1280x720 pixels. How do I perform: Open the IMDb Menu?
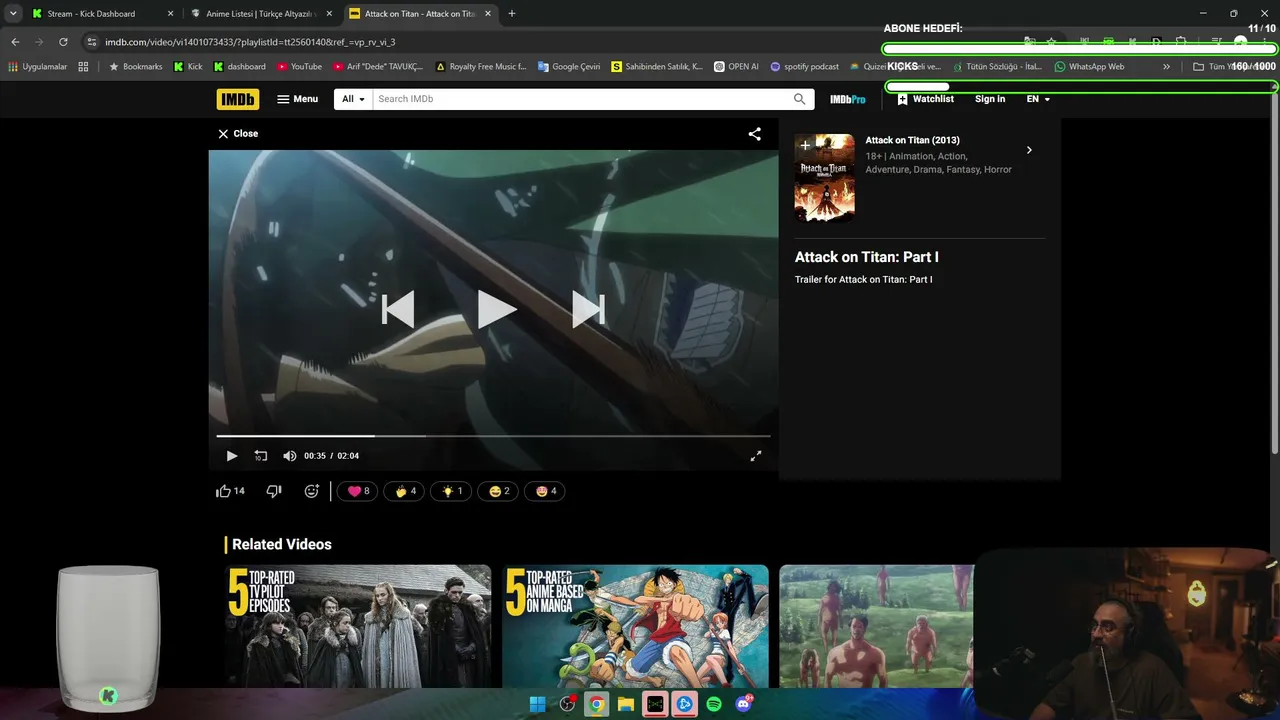pyautogui.click(x=297, y=99)
